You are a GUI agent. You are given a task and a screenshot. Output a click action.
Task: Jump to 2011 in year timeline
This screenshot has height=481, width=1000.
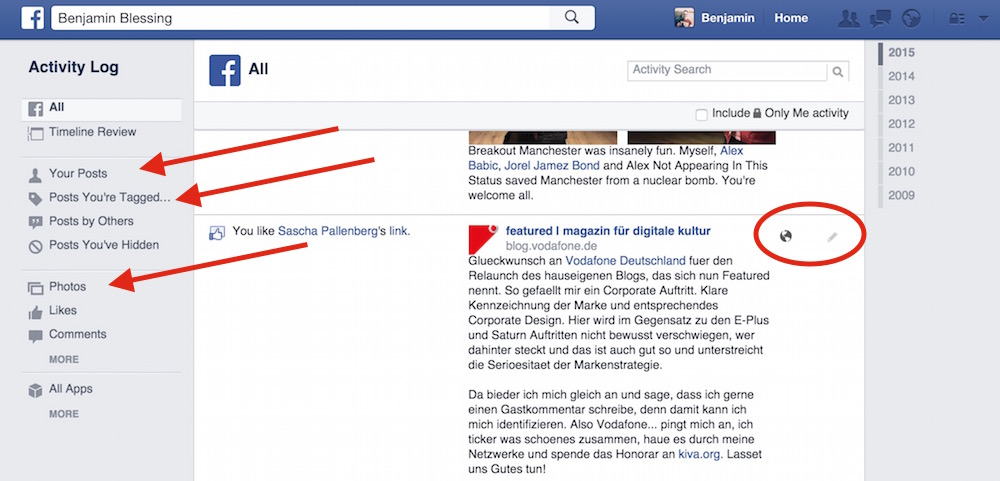tap(901, 148)
